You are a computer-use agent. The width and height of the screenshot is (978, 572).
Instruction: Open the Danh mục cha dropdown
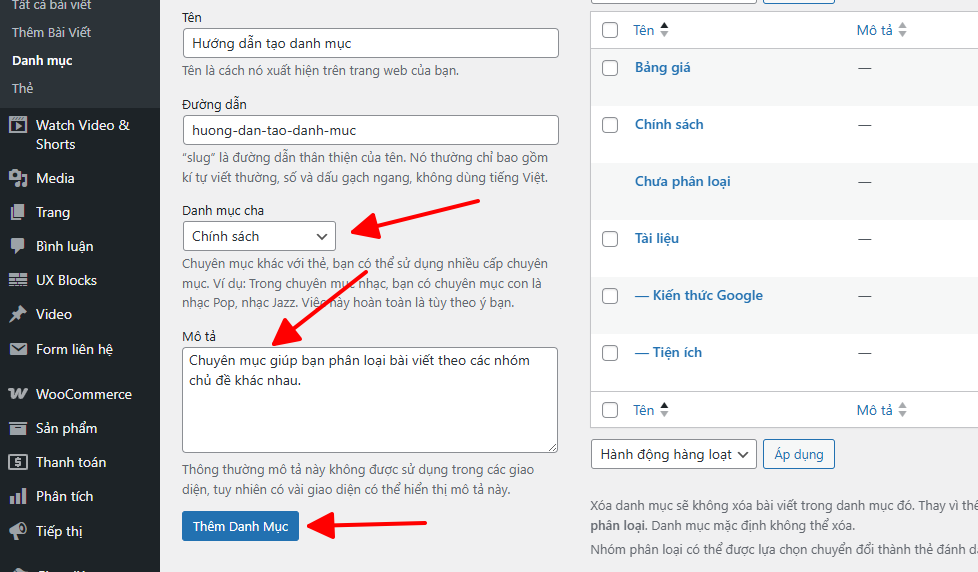(x=259, y=236)
